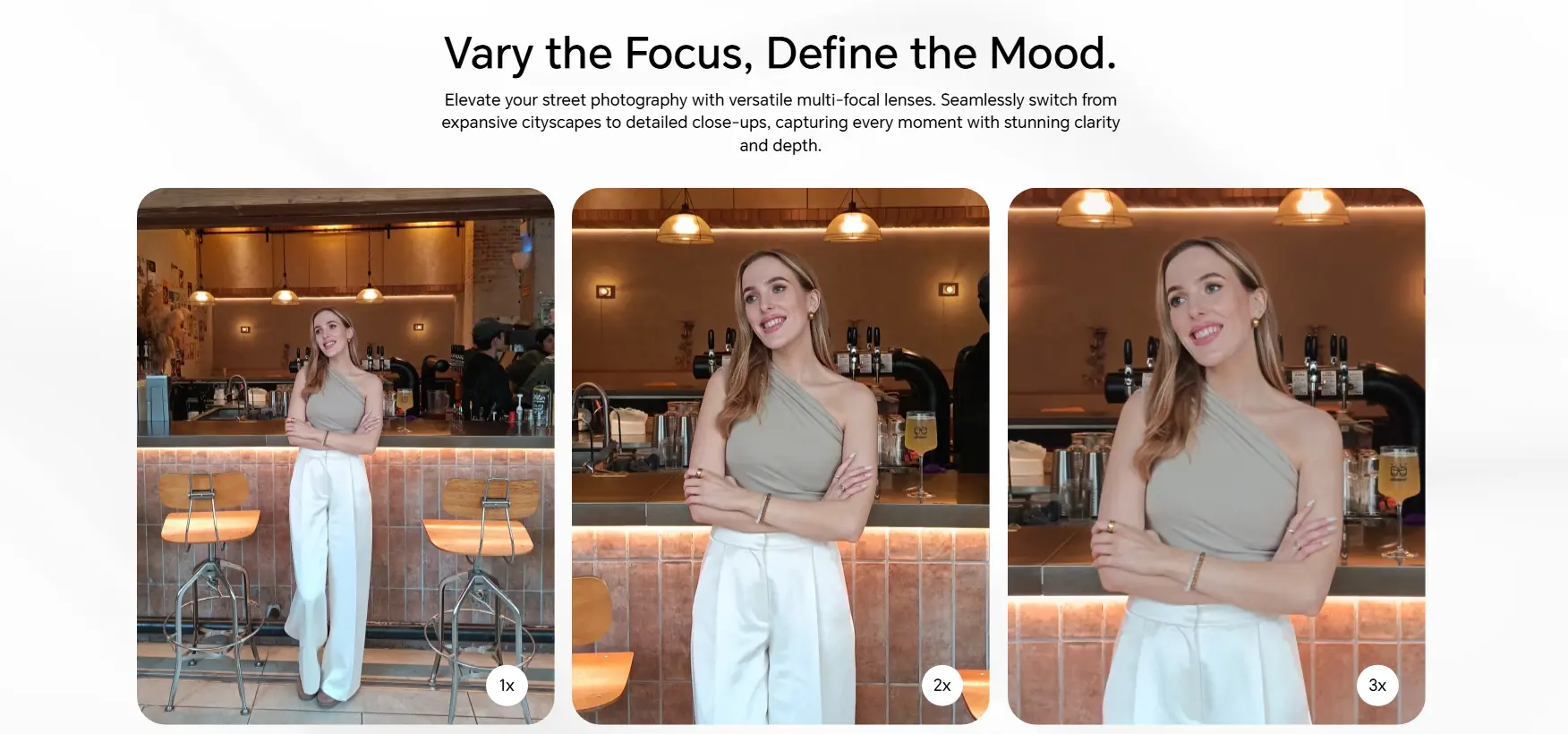Click the white trousers in 1x photo
The width and height of the screenshot is (1568, 734).
pos(328,572)
